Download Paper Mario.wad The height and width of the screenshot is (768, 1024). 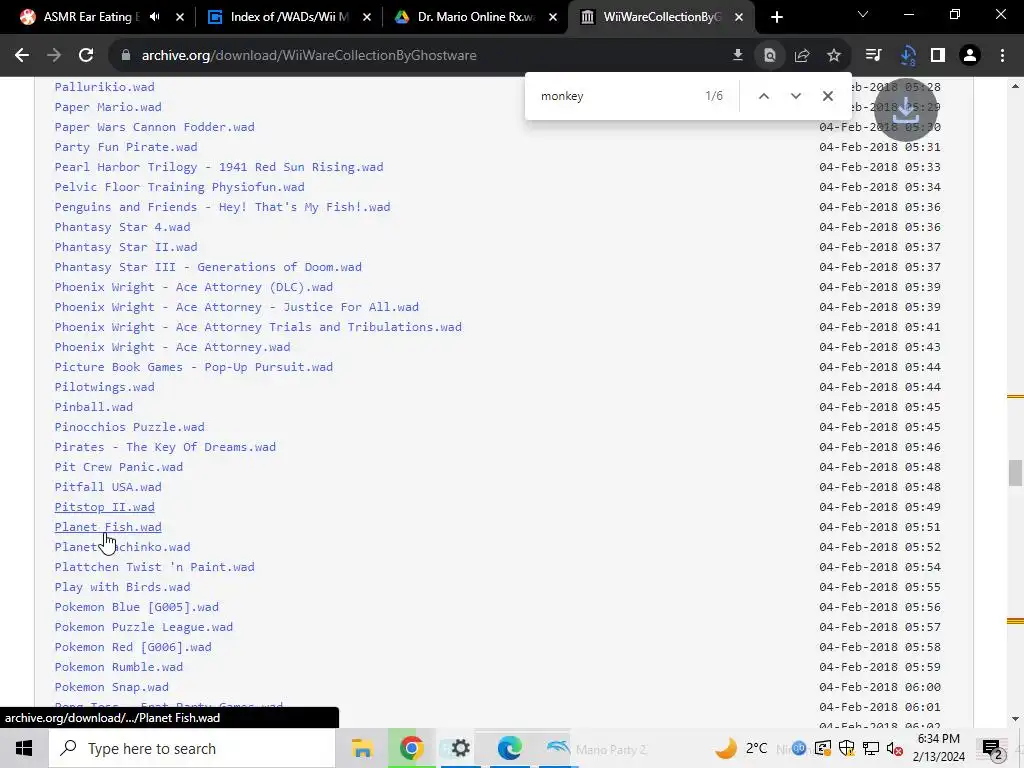pyautogui.click(x=108, y=107)
